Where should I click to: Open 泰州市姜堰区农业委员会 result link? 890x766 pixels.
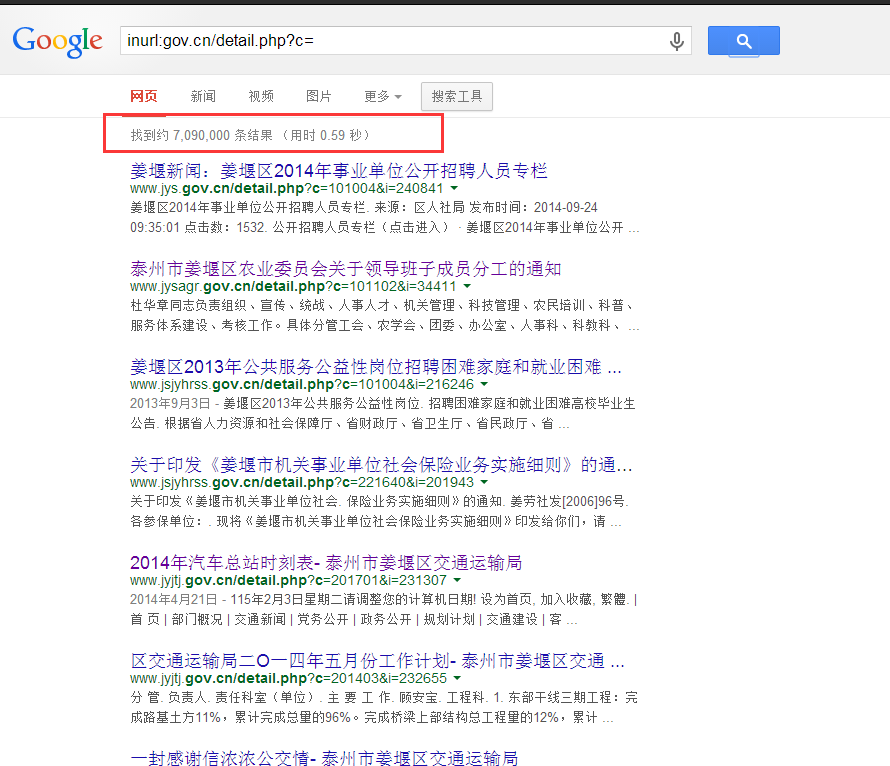345,269
